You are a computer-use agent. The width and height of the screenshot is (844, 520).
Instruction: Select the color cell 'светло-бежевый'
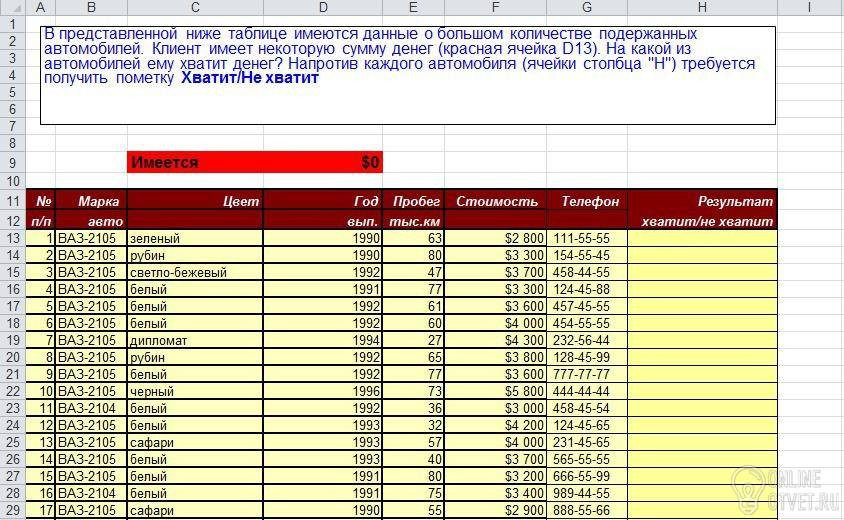click(195, 272)
